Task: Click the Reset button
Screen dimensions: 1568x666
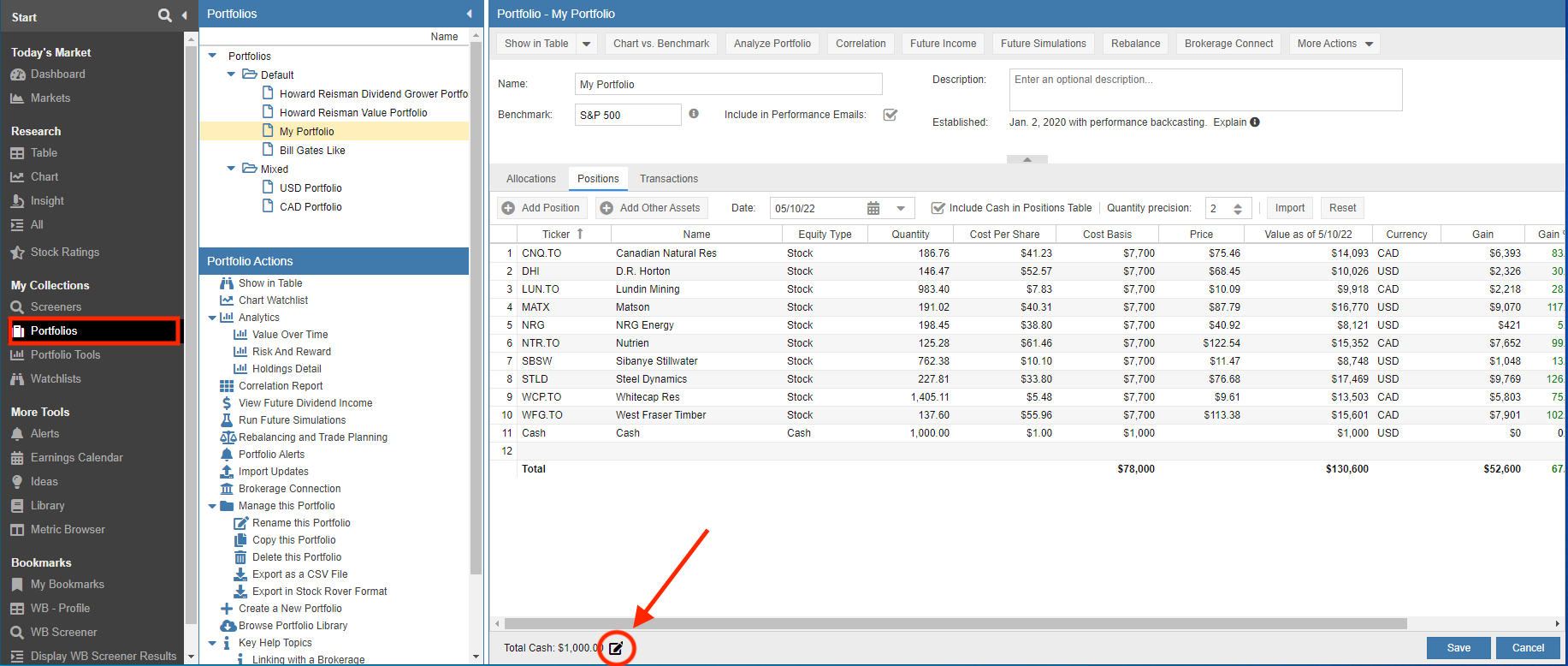Action: (x=1342, y=208)
